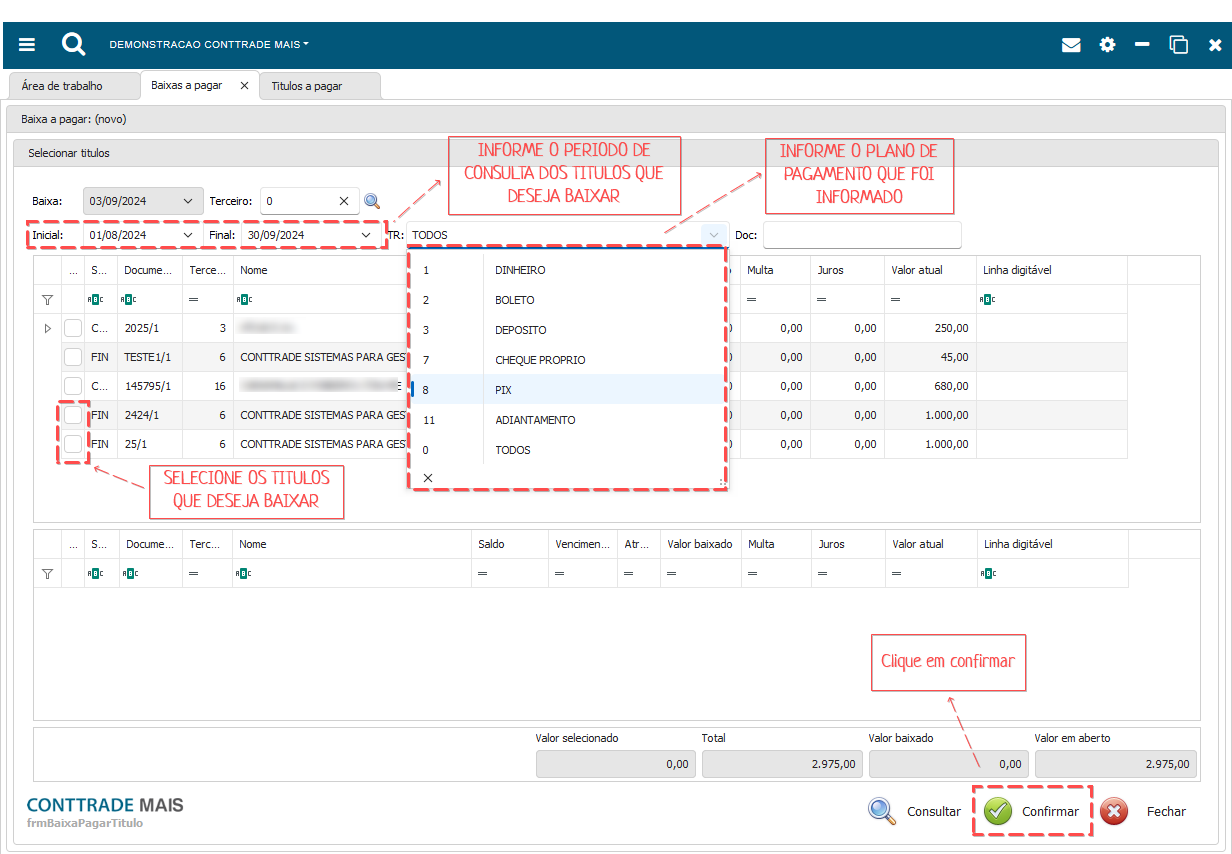The width and height of the screenshot is (1232, 854).
Task: Open the hamburger main menu
Action: 27,45
